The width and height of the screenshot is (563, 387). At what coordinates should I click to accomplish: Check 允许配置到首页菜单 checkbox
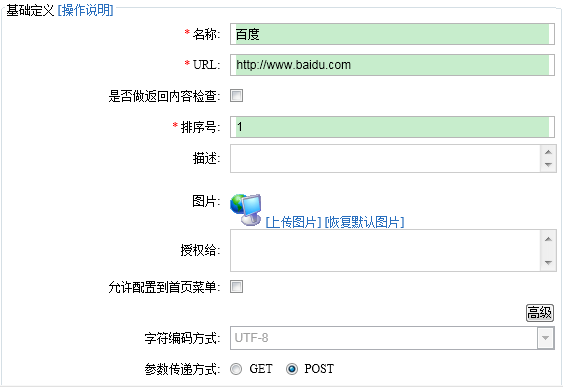[236, 286]
